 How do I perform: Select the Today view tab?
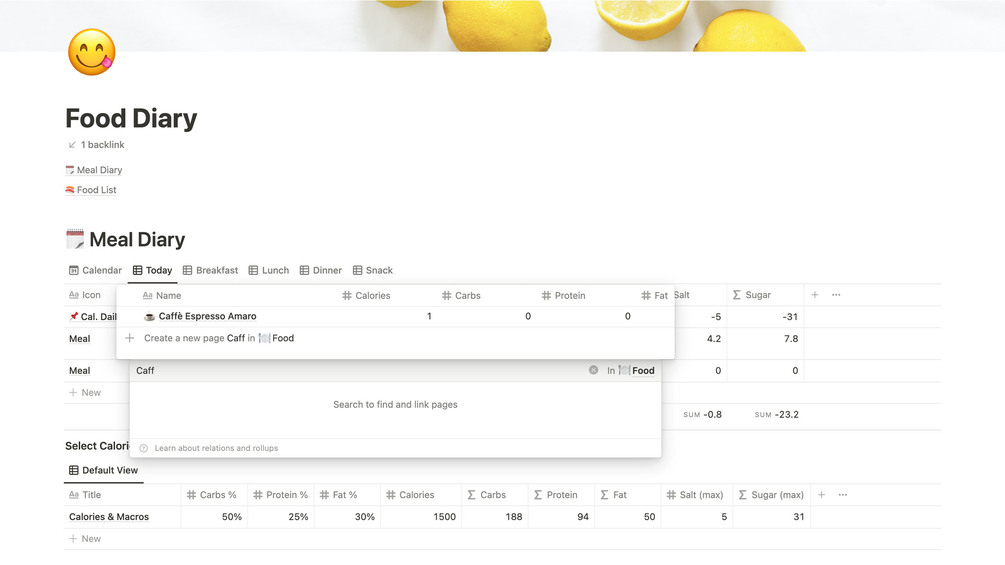tap(153, 270)
